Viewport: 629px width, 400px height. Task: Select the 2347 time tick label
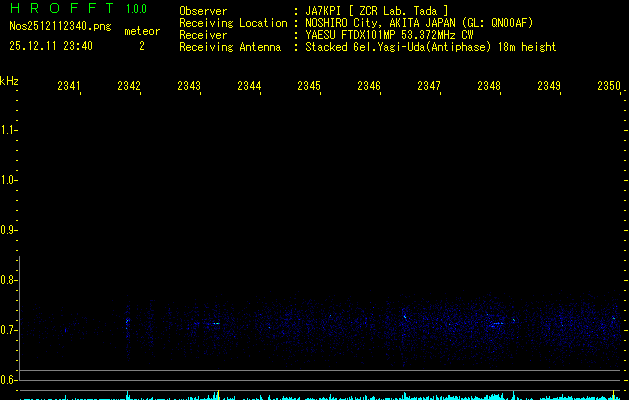(x=429, y=87)
